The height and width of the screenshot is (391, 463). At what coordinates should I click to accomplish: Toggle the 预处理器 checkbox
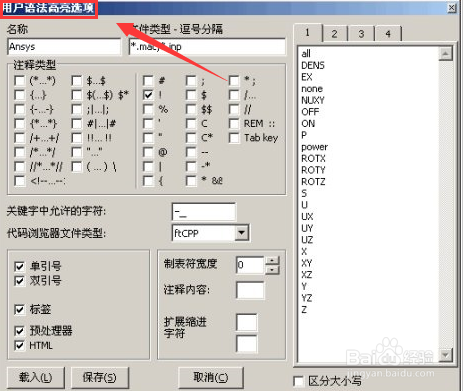click(20, 331)
